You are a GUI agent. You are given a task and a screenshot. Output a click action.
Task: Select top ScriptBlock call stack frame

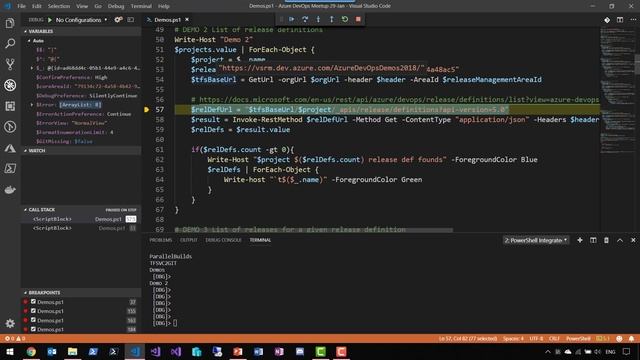81,219
